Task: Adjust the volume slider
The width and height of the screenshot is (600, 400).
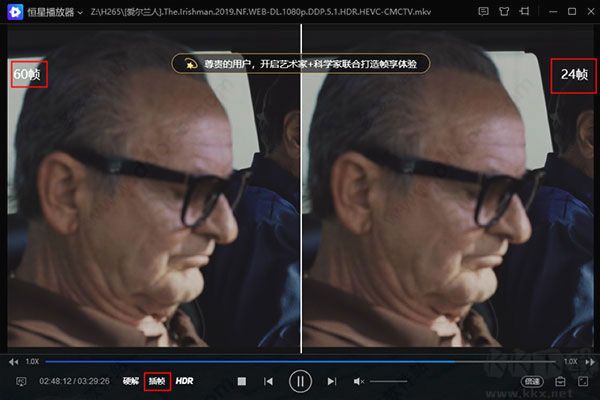Action: [x=388, y=381]
